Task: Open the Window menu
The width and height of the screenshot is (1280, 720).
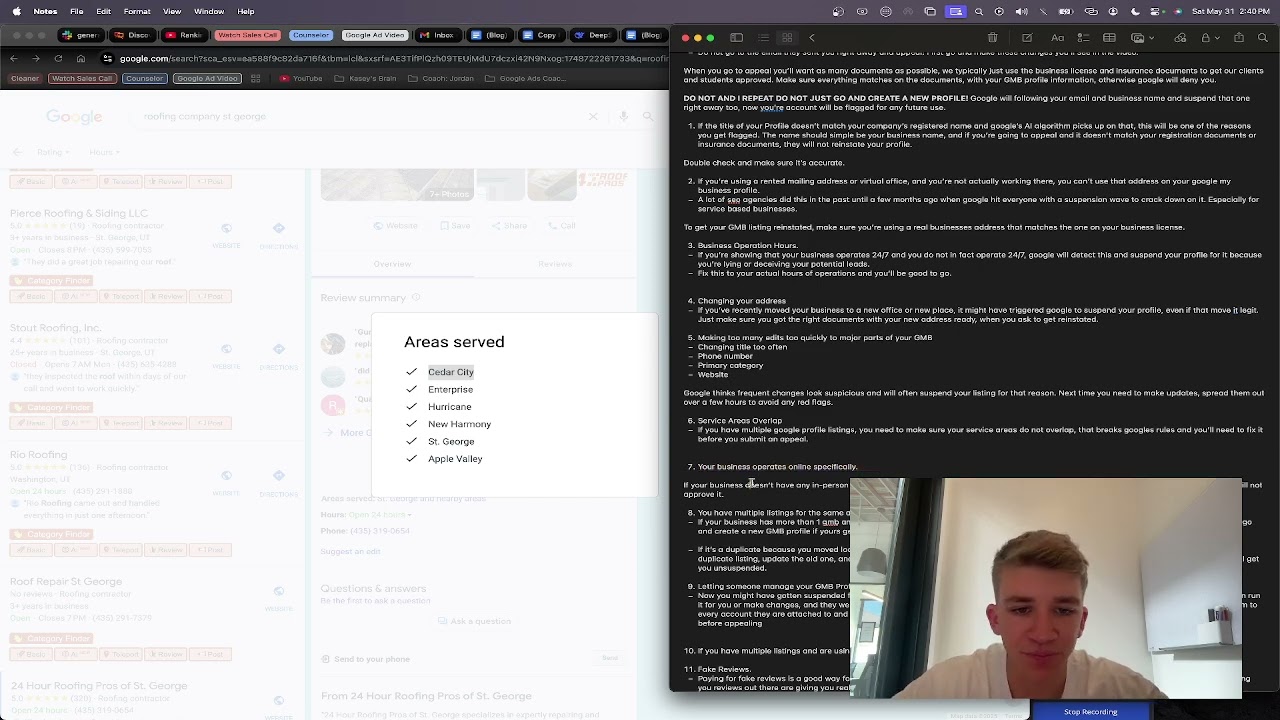Action: [209, 11]
